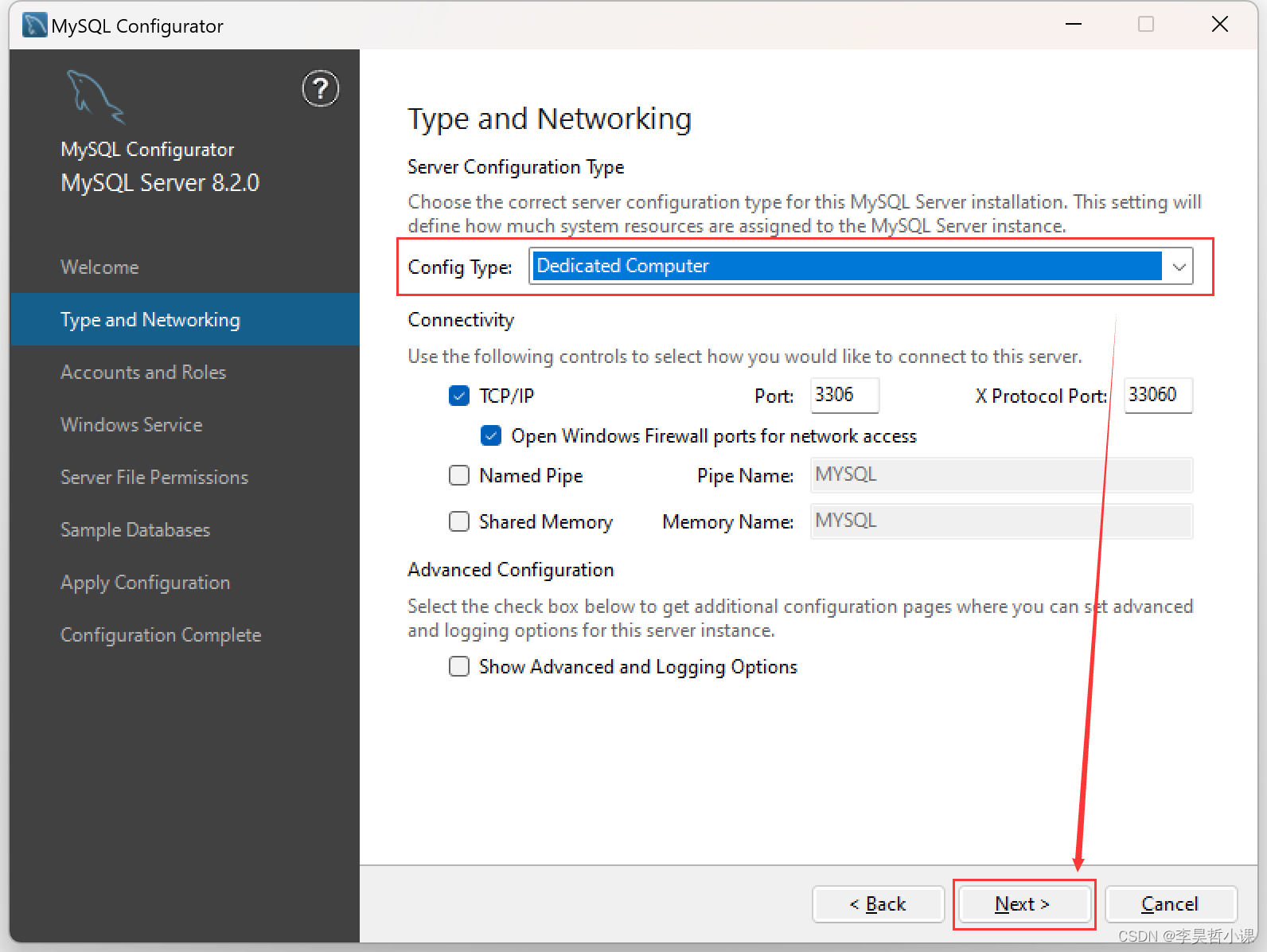Viewport: 1267px width, 952px height.
Task: Click MySQL Server 8.2.0 text in sidebar
Action: point(160,183)
